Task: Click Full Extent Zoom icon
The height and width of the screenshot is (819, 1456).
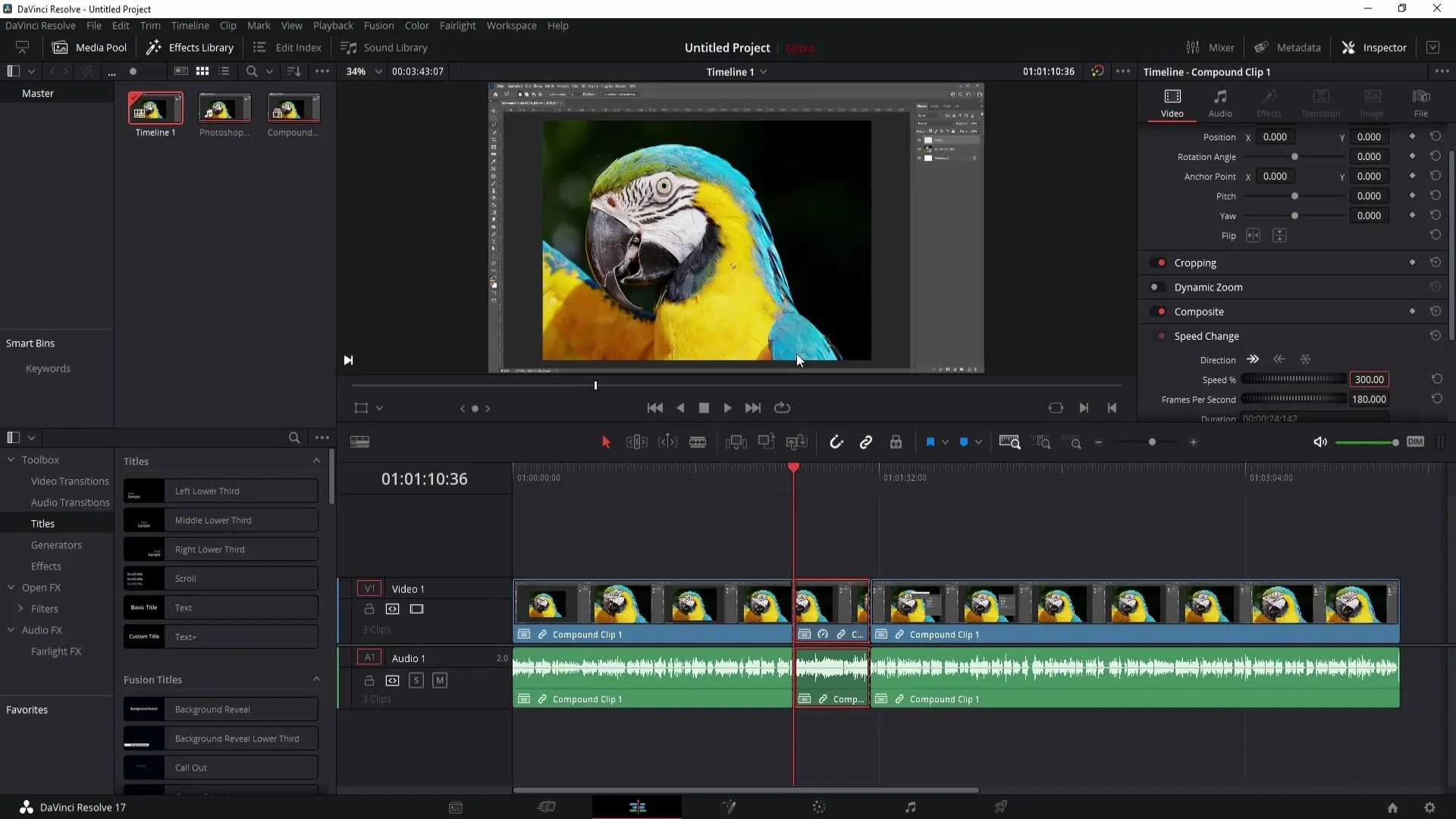Action: 1009,442
